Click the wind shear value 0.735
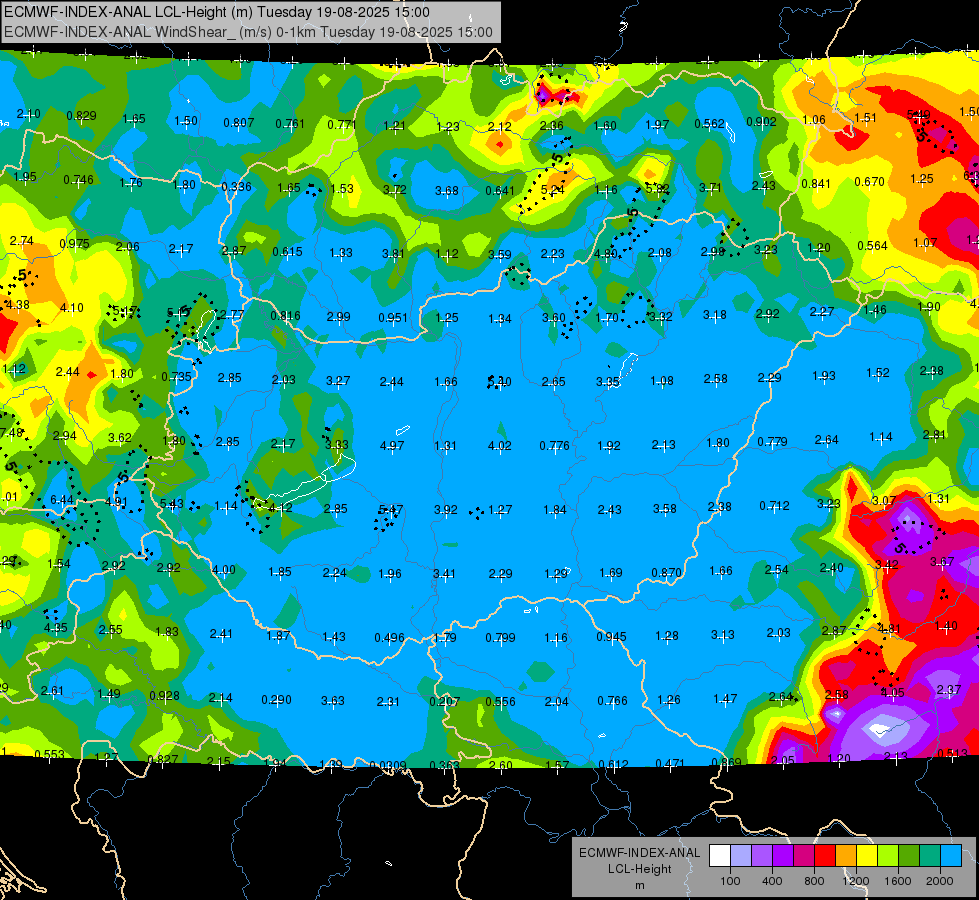 tap(176, 377)
